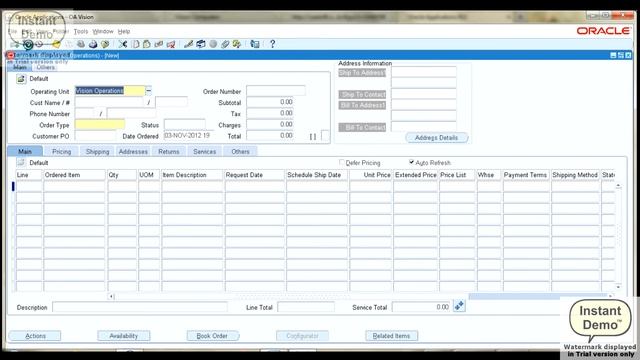The width and height of the screenshot is (640, 360).
Task: Click the Delete Record toolbar icon
Action: pyautogui.click(x=171, y=44)
